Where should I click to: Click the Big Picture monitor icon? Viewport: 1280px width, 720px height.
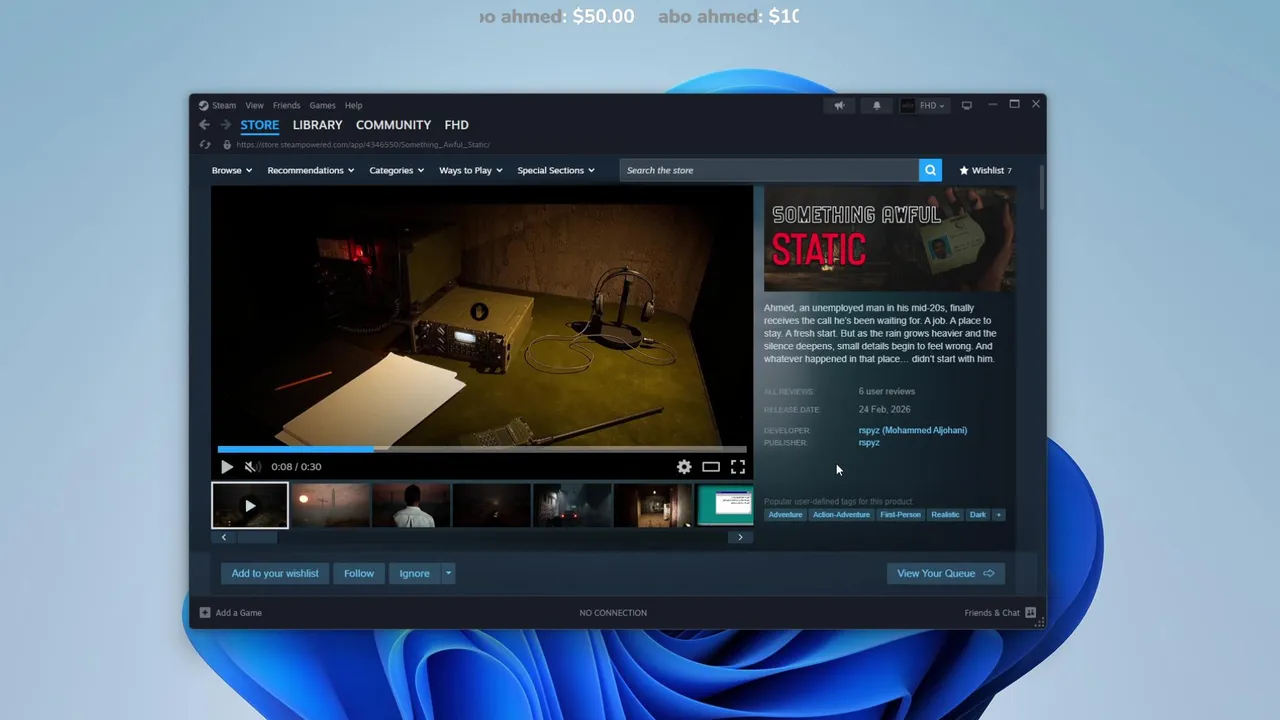(966, 105)
